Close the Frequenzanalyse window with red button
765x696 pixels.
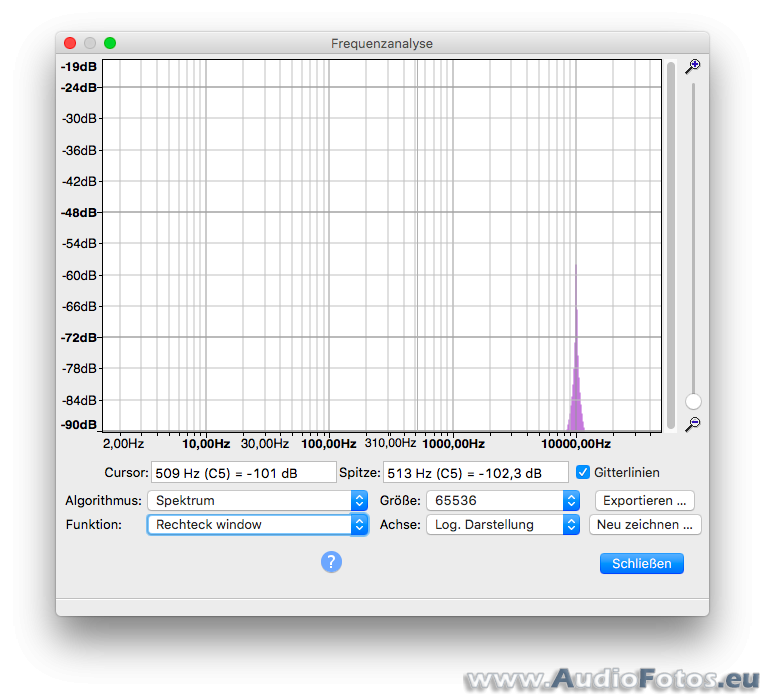[x=70, y=43]
